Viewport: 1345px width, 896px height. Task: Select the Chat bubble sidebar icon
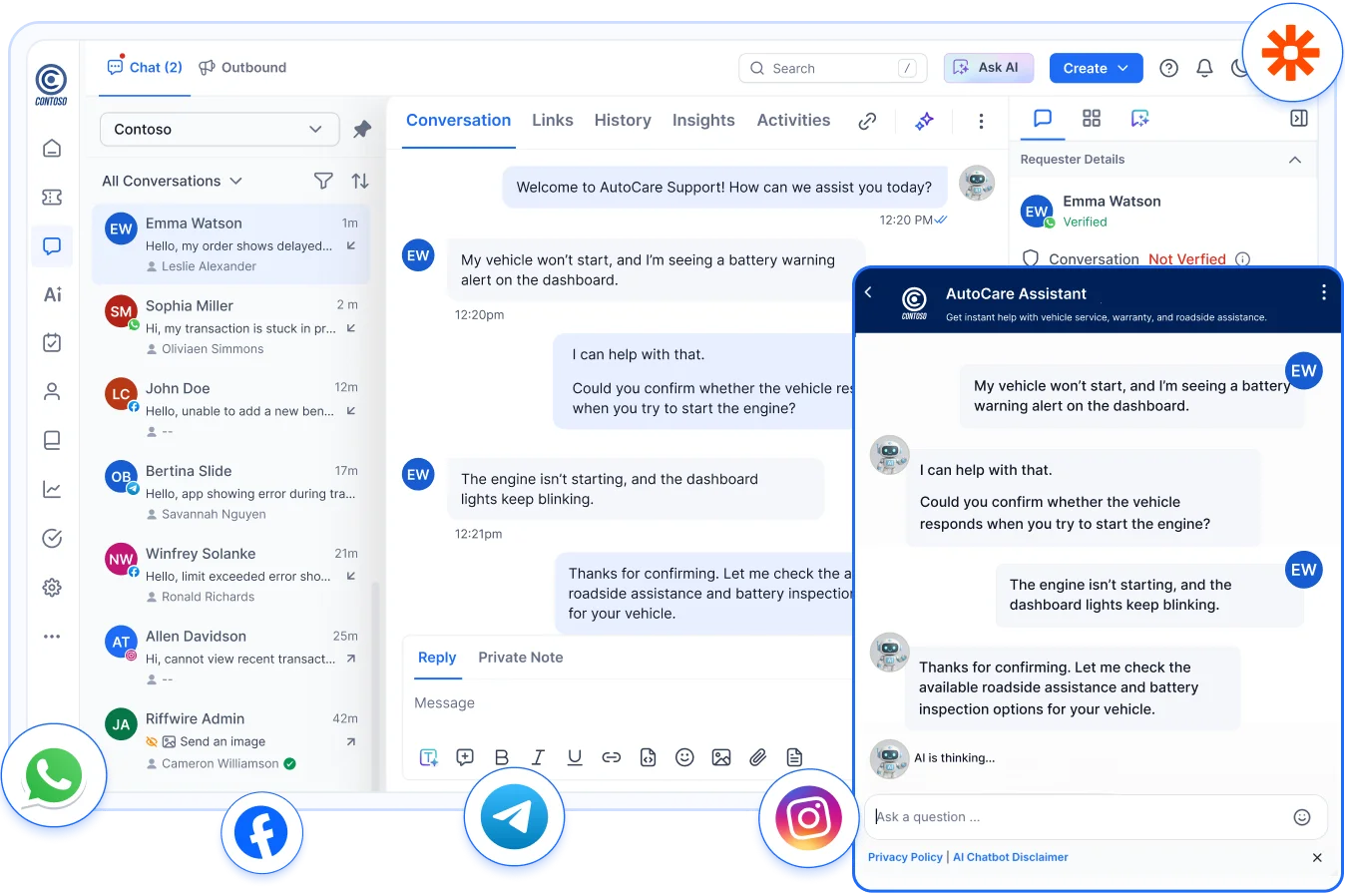coord(52,246)
